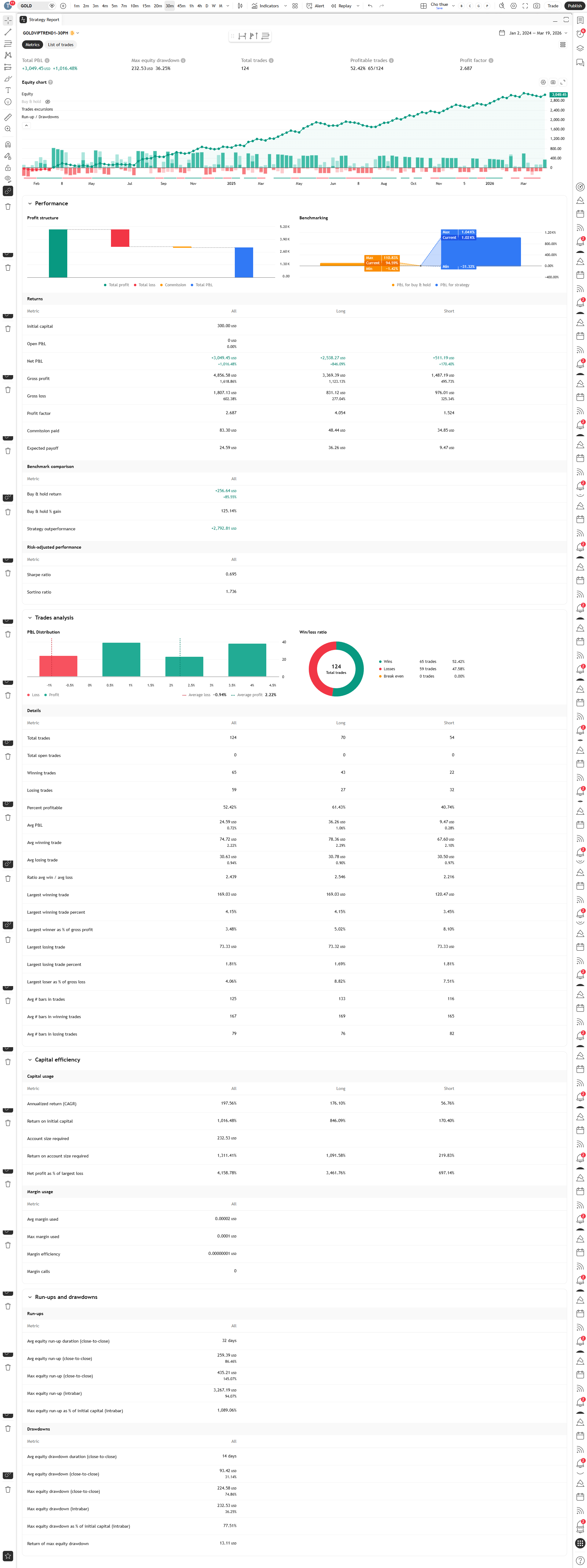Screen dimensions: 587x1568
Task: Open chart settings gear in top toolbar
Action: (513, 6)
